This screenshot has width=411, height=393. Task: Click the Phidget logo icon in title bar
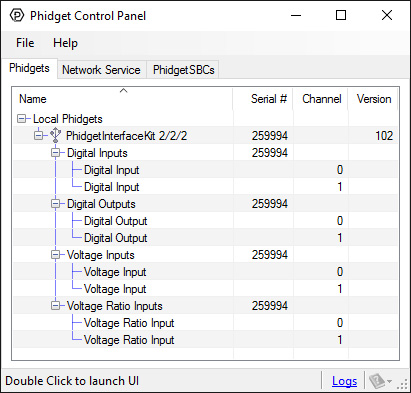17,15
